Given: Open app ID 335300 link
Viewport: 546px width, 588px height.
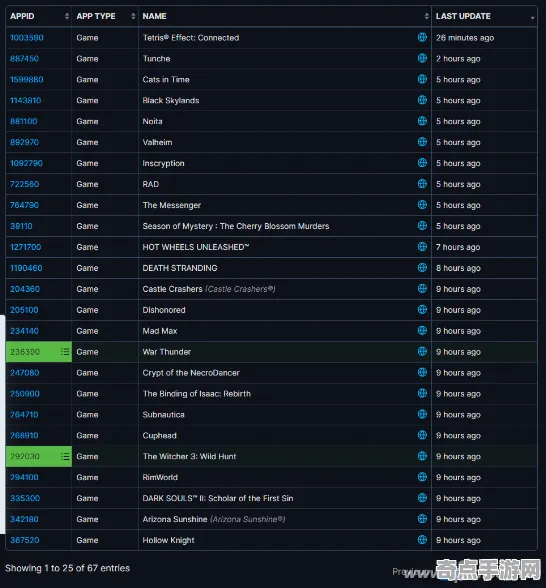Looking at the screenshot, I should tap(25, 499).
